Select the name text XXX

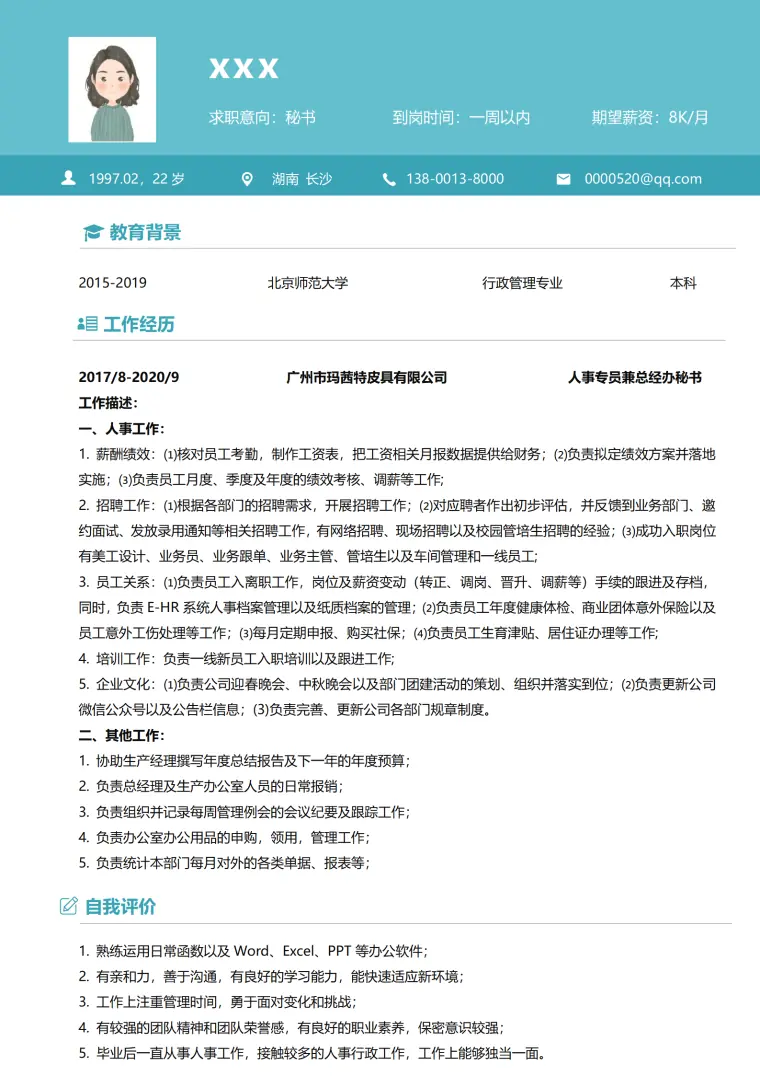pos(244,69)
